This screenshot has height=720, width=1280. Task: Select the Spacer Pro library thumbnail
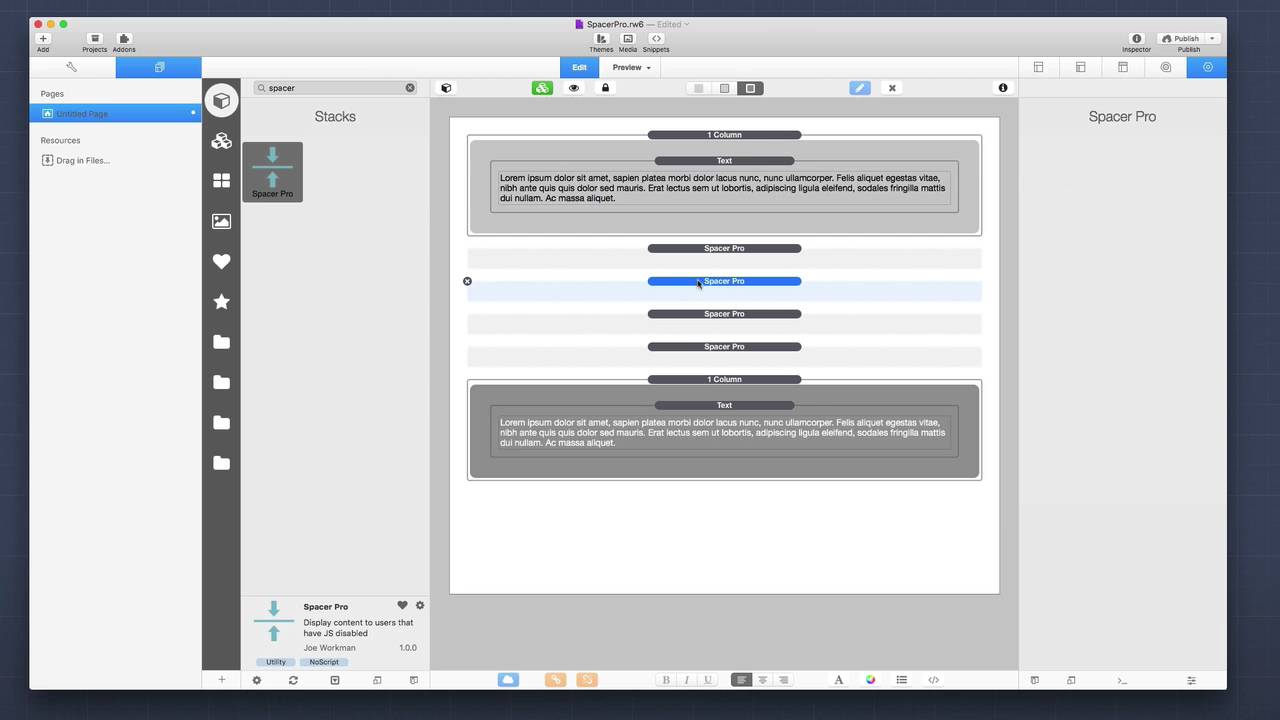click(272, 172)
